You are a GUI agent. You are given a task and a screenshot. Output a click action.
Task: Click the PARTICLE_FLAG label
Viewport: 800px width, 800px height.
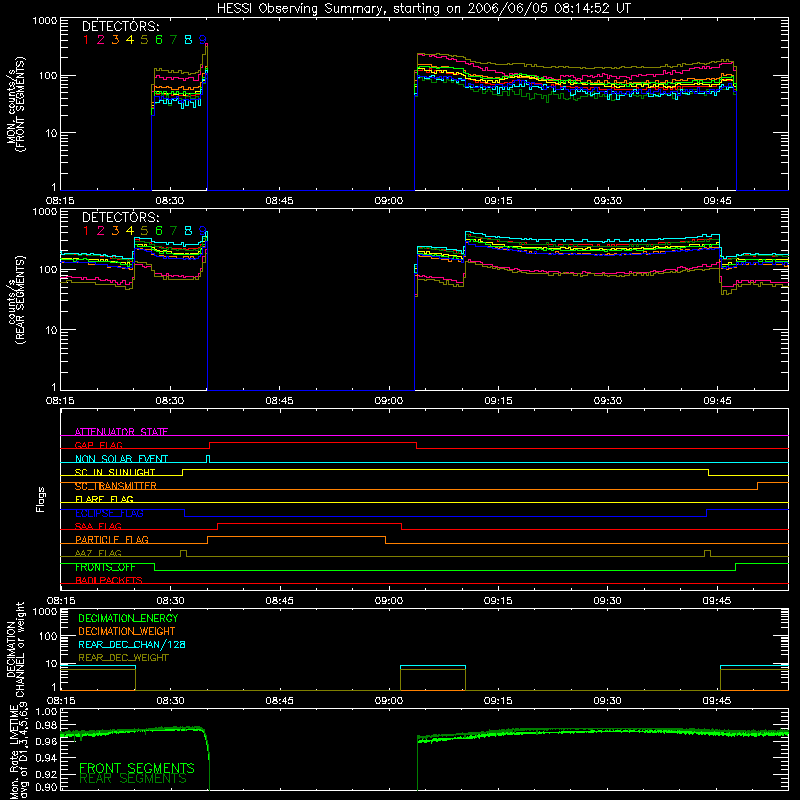112,540
